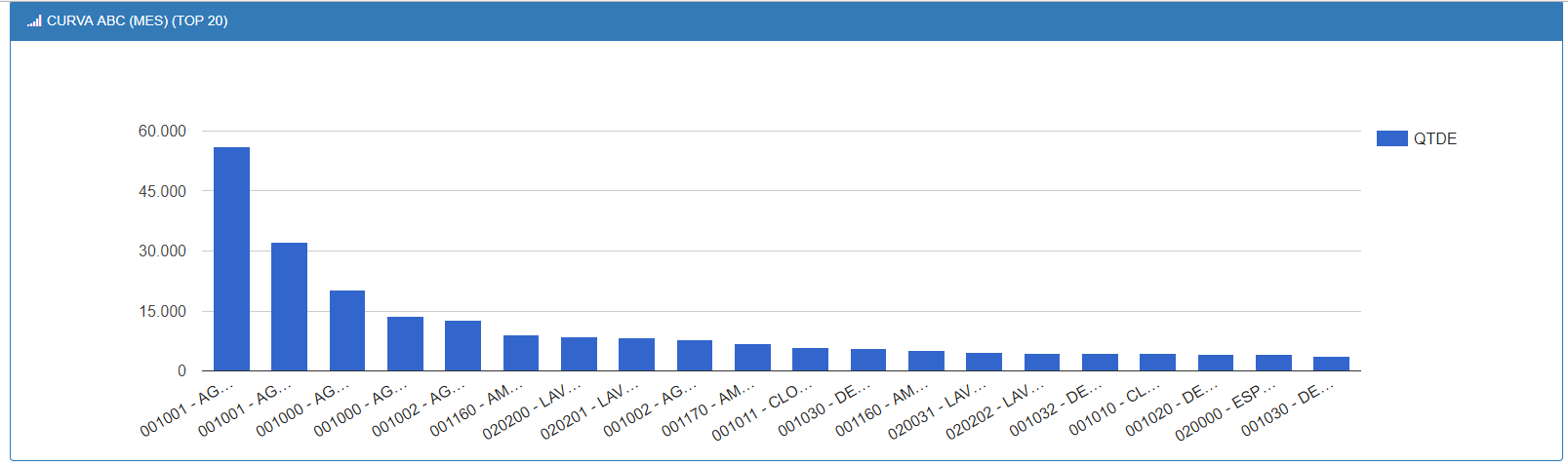This screenshot has width=1568, height=464.
Task: Select the bar for 001010 - CL
Action: click(1157, 363)
